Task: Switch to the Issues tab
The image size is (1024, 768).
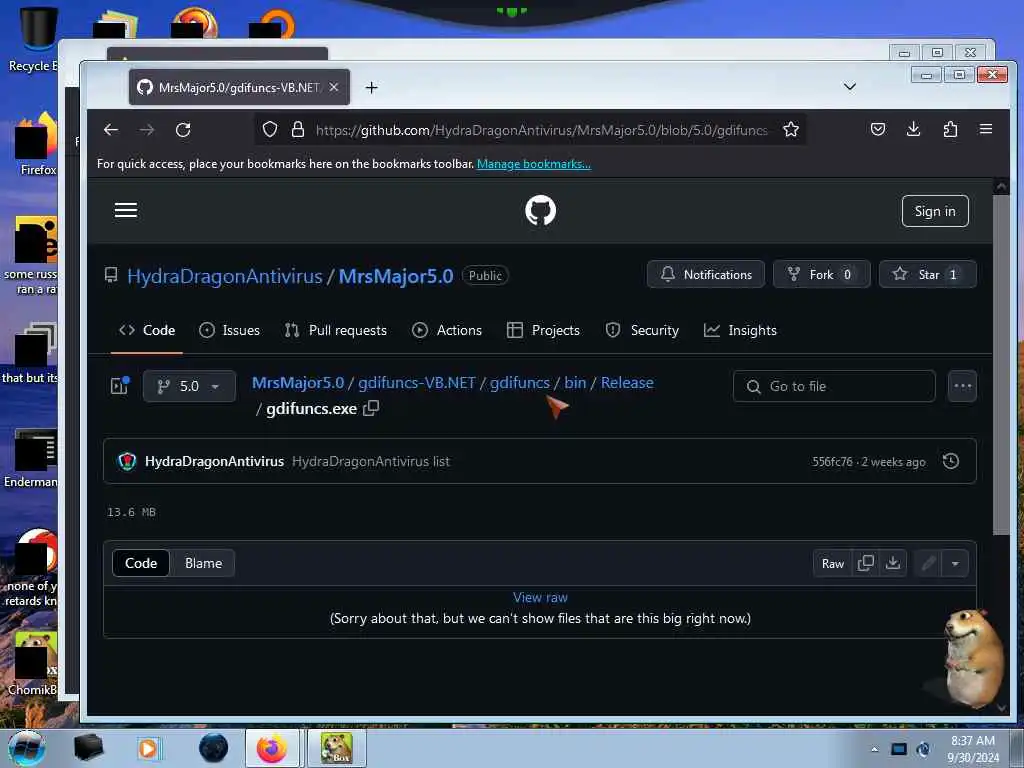Action: [x=229, y=330]
